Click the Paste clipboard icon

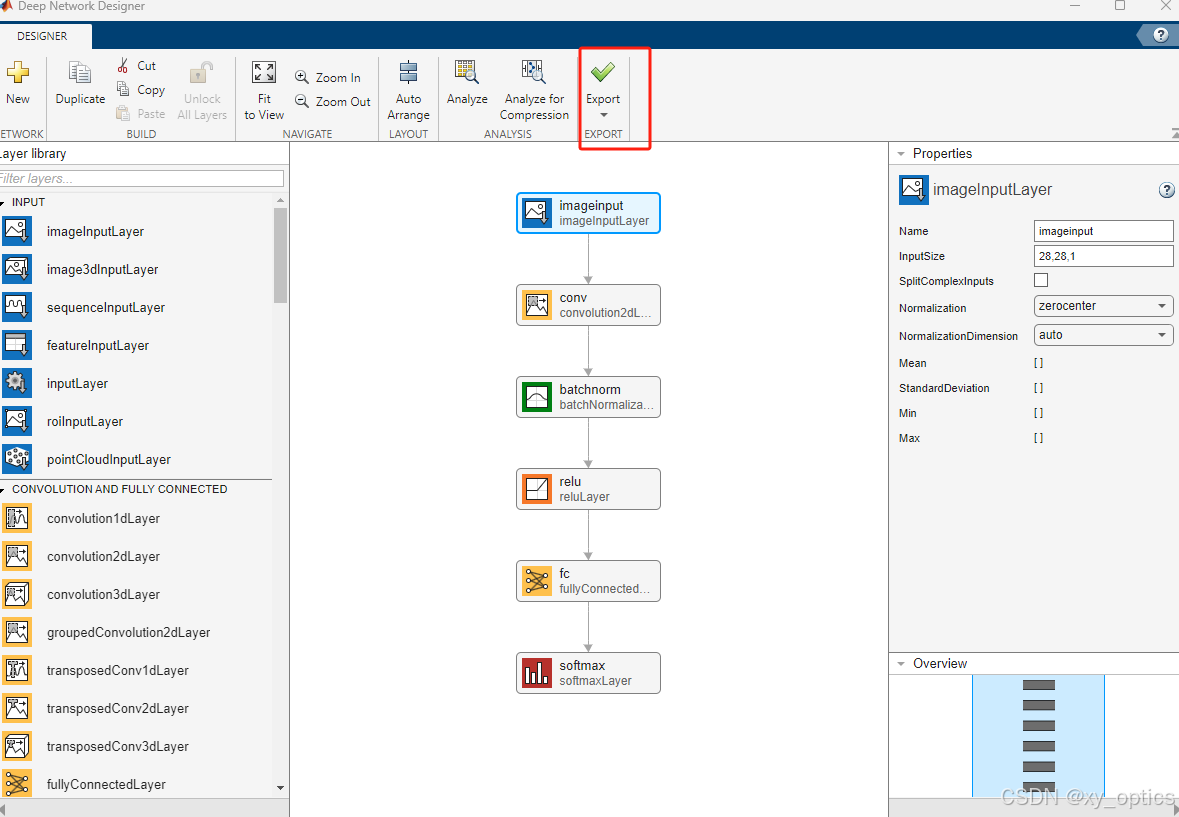[x=123, y=113]
